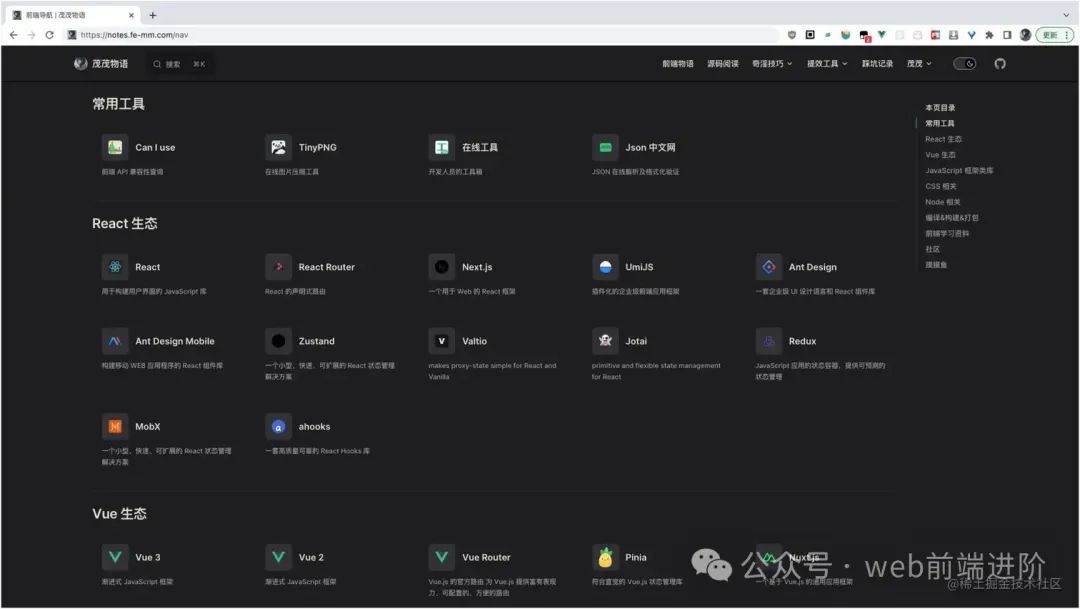Click the UmiJS card icon
This screenshot has width=1080, height=609.
[605, 267]
